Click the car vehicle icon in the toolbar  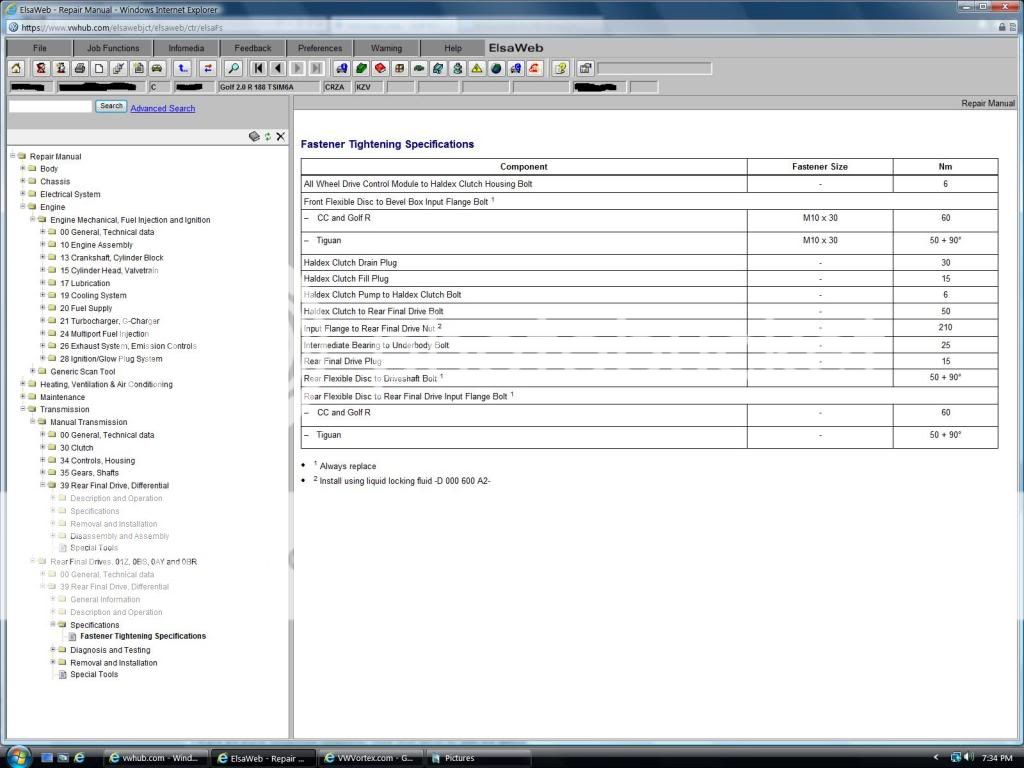click(157, 68)
